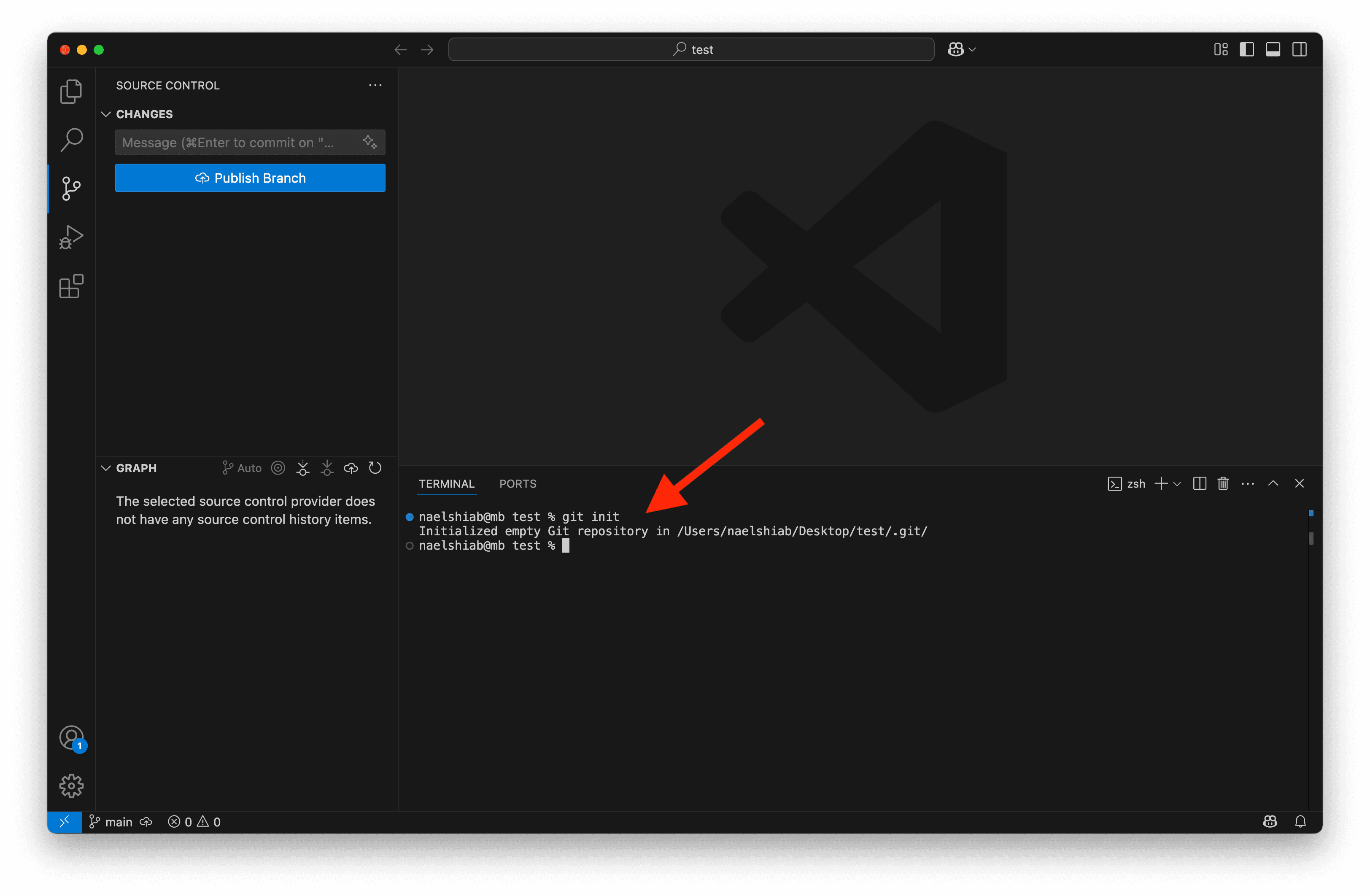Click the Go to Current History Item icon
Viewport: 1370px width, 896px height.
pos(278,468)
